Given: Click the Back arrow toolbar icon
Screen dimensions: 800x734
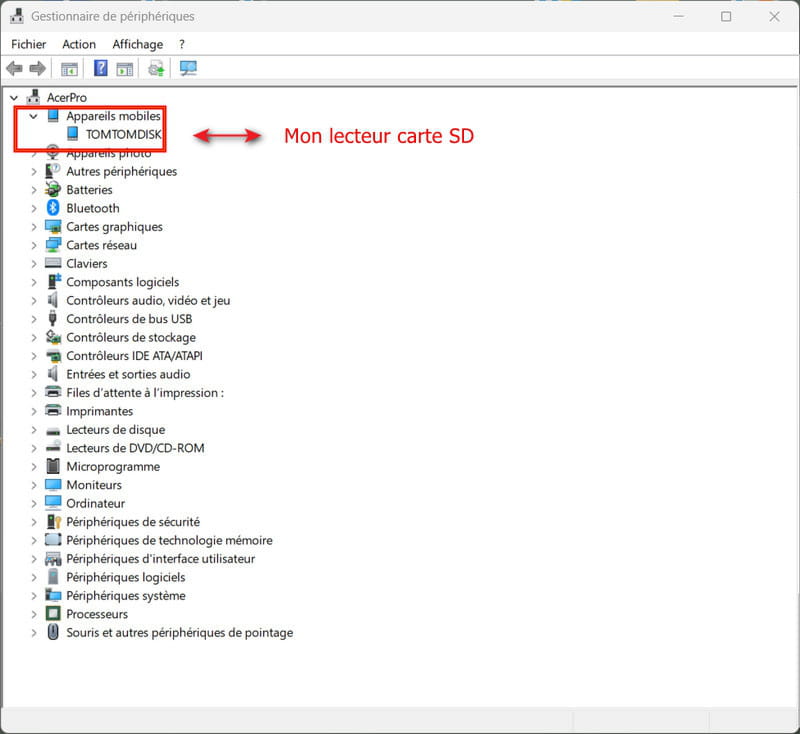Looking at the screenshot, I should pyautogui.click(x=14, y=69).
